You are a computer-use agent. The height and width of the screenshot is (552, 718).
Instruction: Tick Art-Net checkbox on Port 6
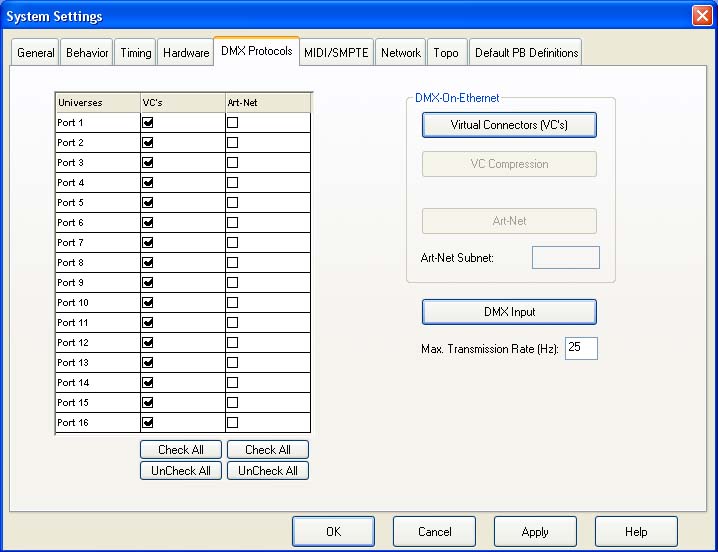point(232,222)
